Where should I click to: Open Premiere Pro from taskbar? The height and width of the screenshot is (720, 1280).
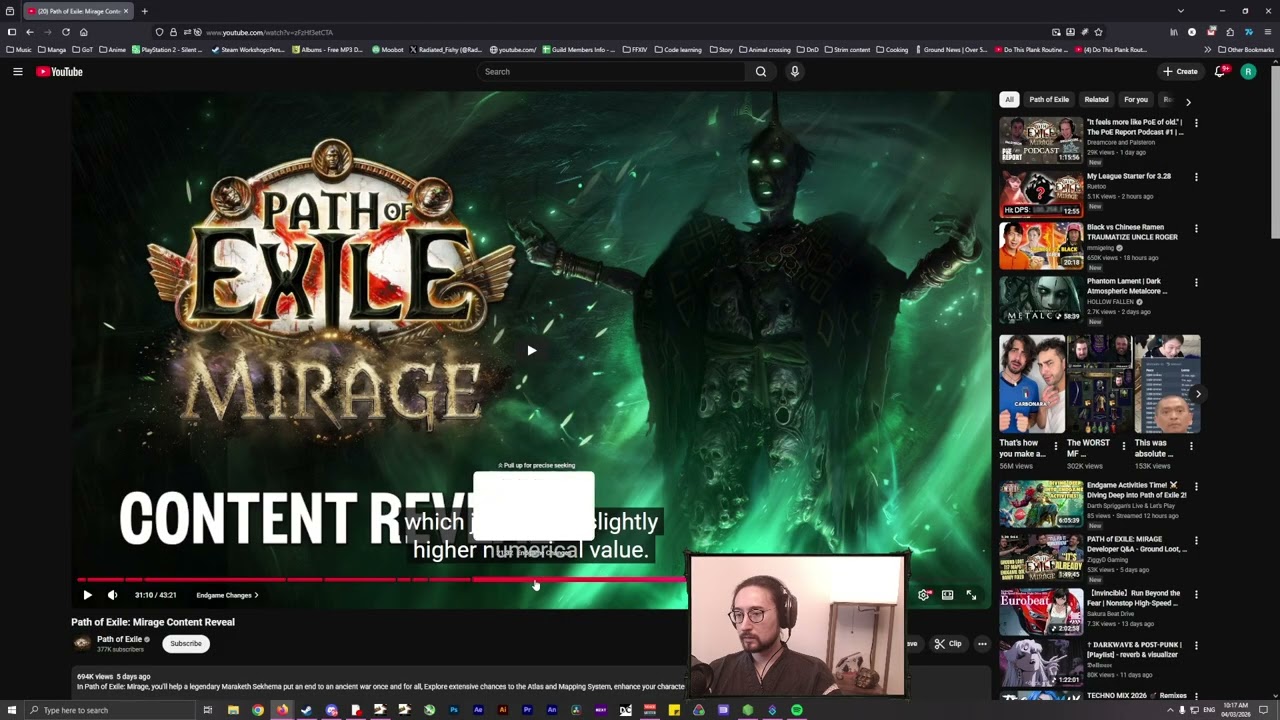pyautogui.click(x=527, y=710)
